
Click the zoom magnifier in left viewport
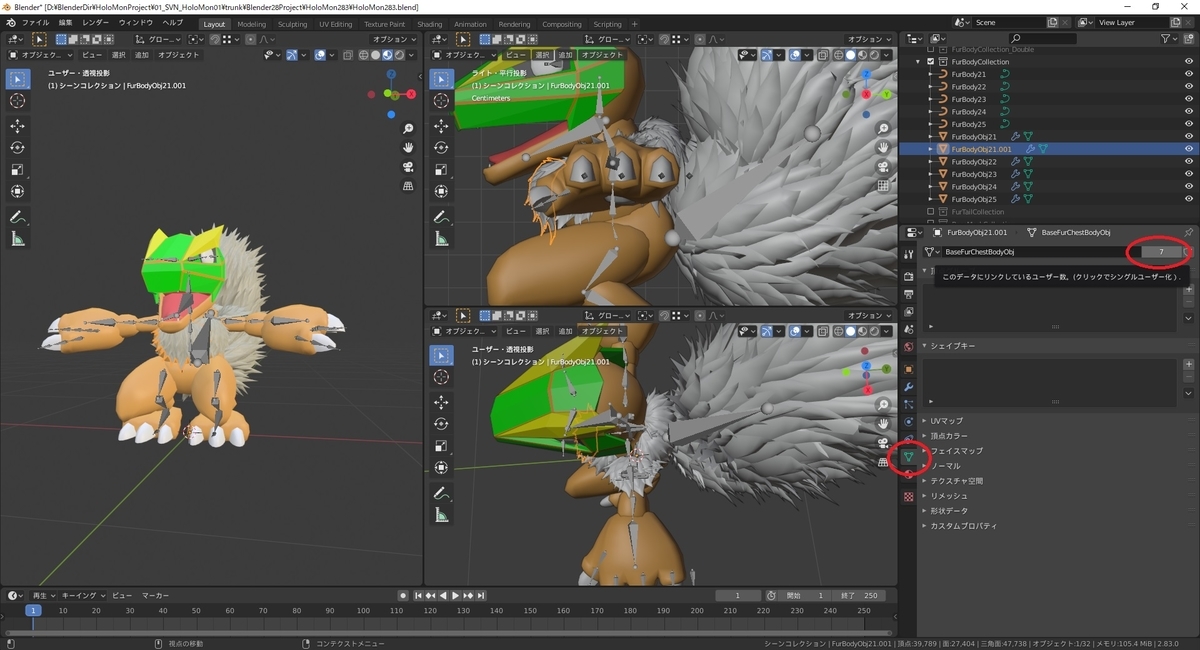(408, 129)
